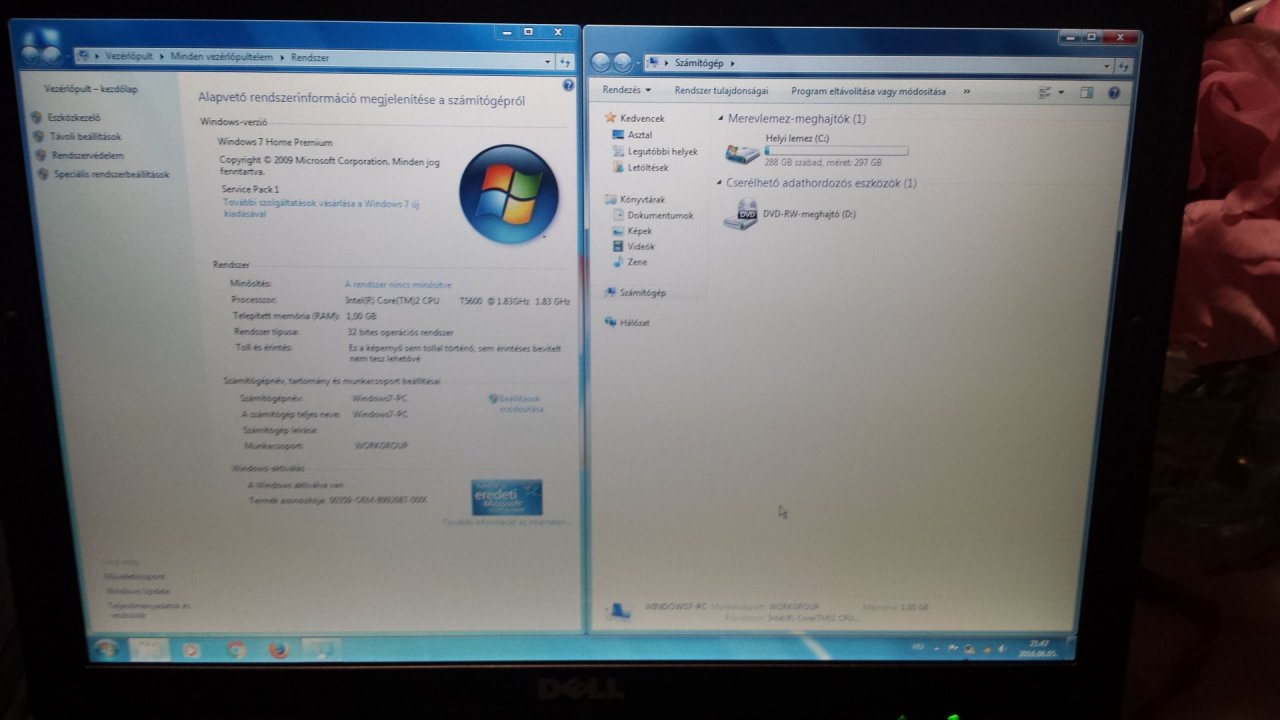1280x720 pixels.
Task: Click További szolgáltatások vásárlása link
Action: 320,208
